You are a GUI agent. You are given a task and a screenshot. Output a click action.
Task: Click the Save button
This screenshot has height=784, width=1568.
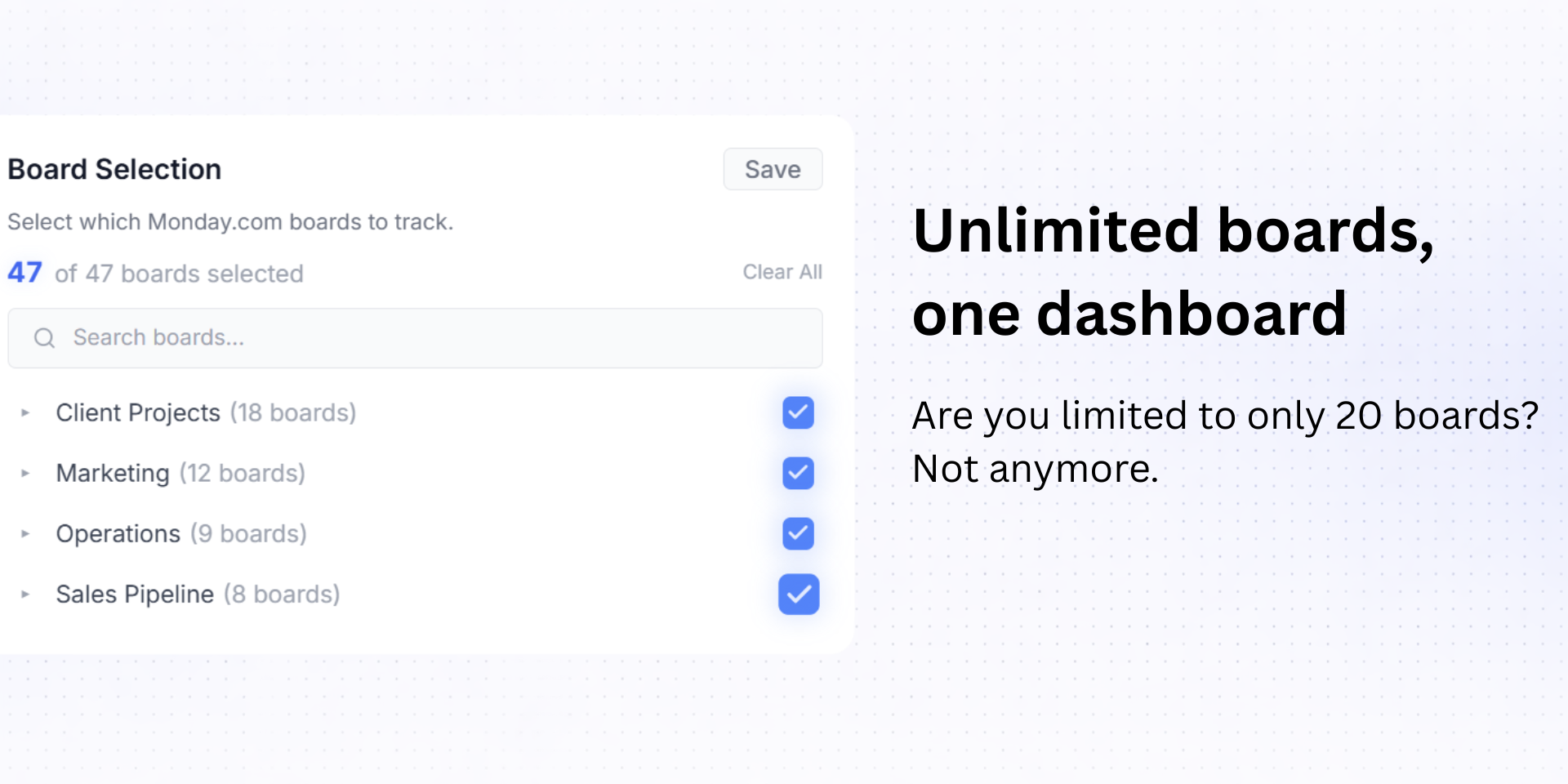pos(773,169)
